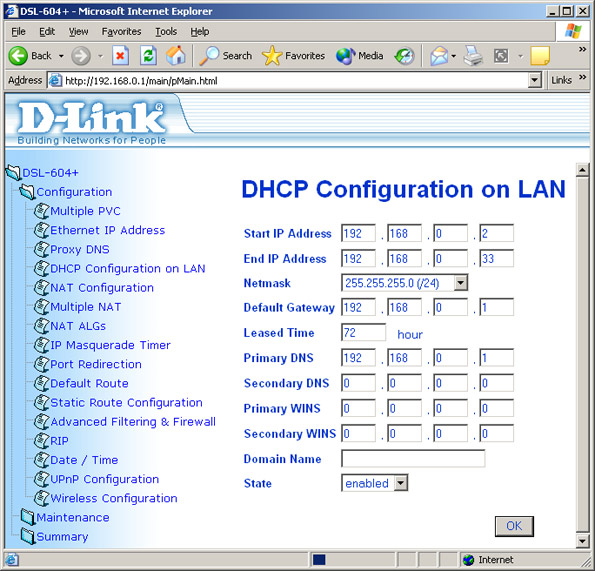This screenshot has height=571, width=595.
Task: Click the OK button
Action: [x=514, y=526]
